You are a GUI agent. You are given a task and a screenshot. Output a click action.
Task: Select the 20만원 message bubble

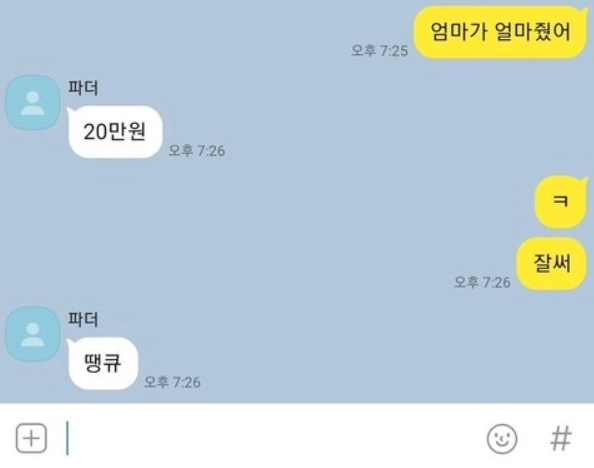[115, 132]
